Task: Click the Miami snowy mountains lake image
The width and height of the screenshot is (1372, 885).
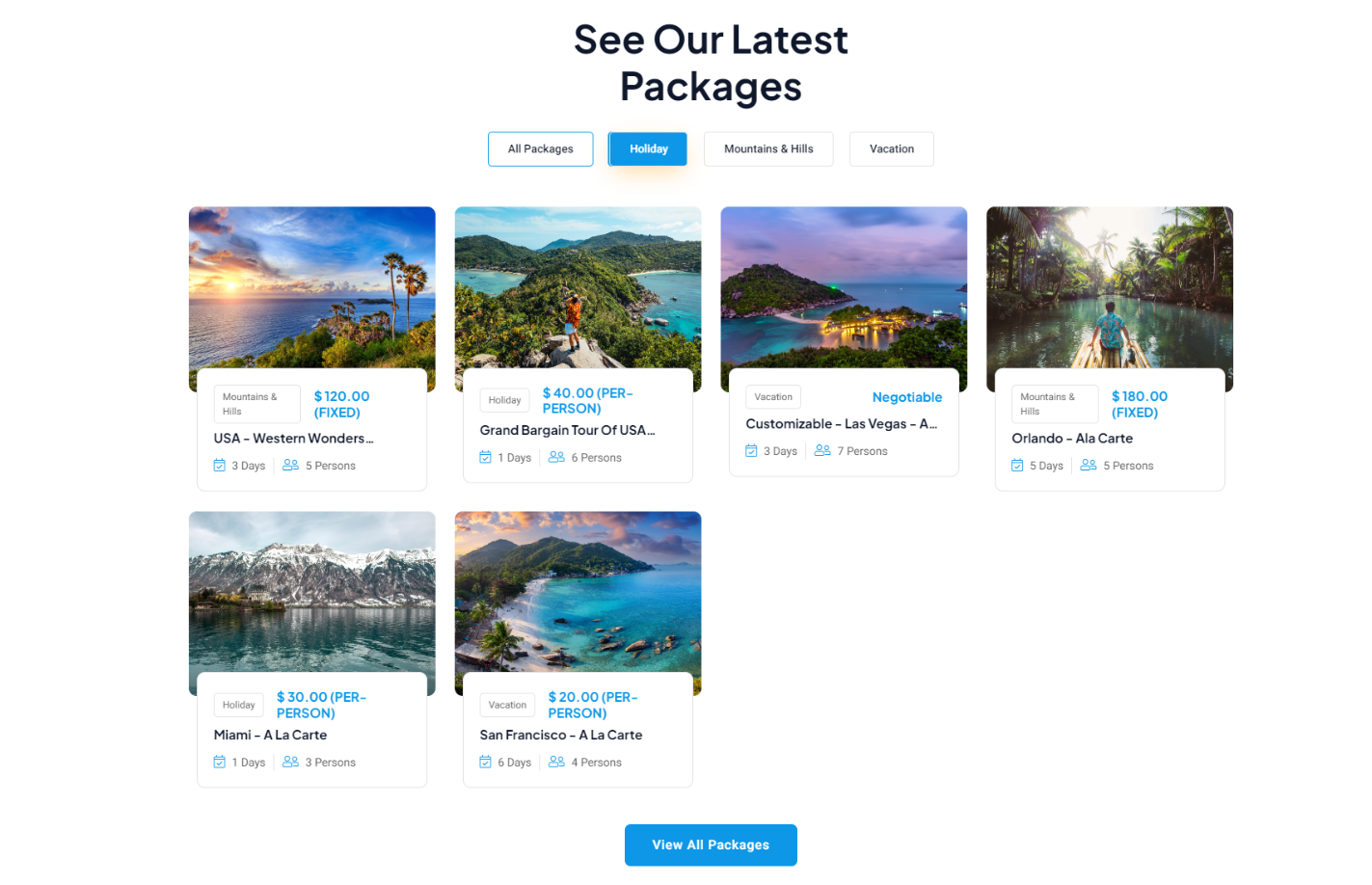Action: 312,592
